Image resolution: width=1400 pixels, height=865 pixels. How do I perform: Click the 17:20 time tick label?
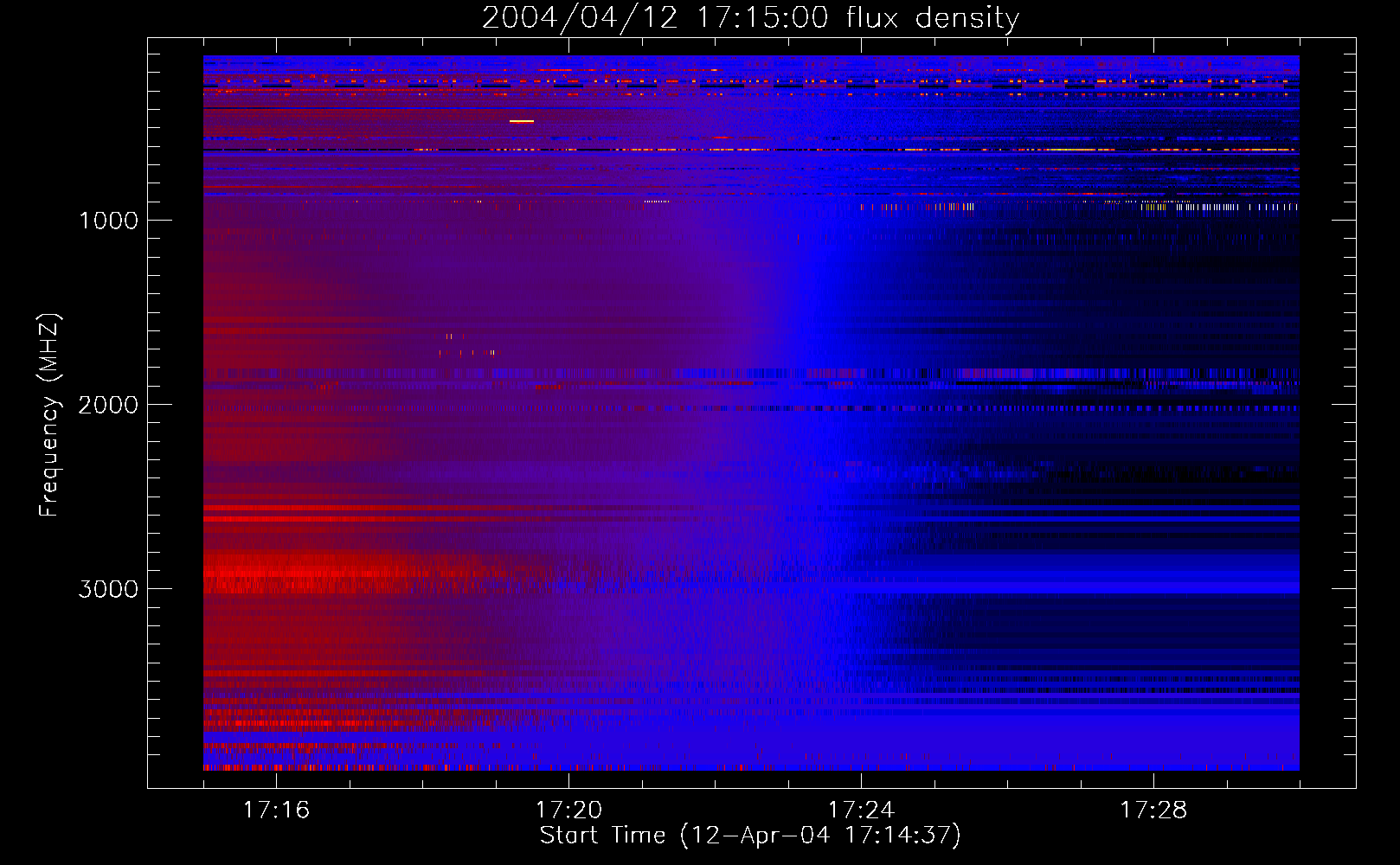568,811
